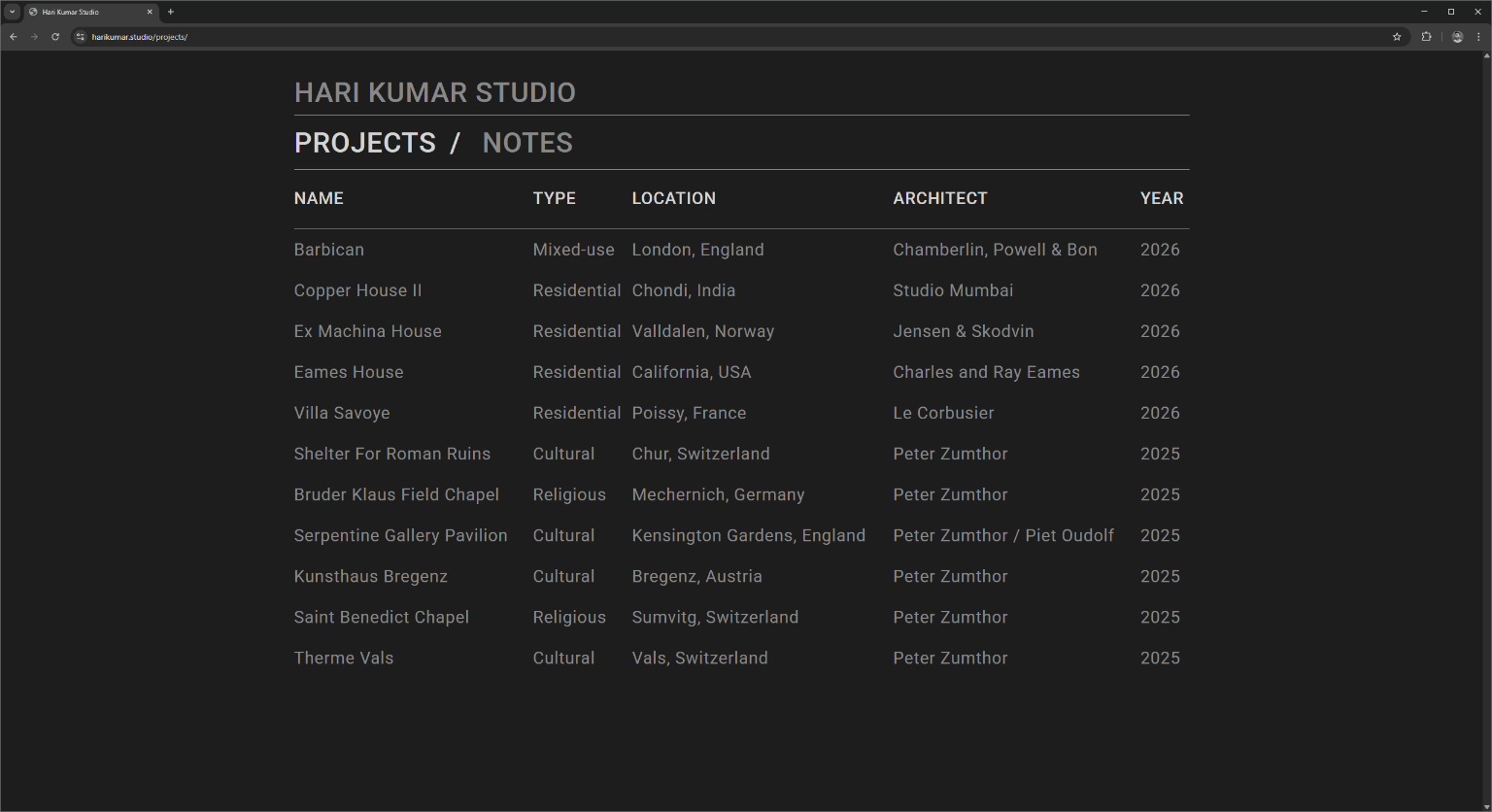Open the browser profile avatar

[x=1457, y=37]
